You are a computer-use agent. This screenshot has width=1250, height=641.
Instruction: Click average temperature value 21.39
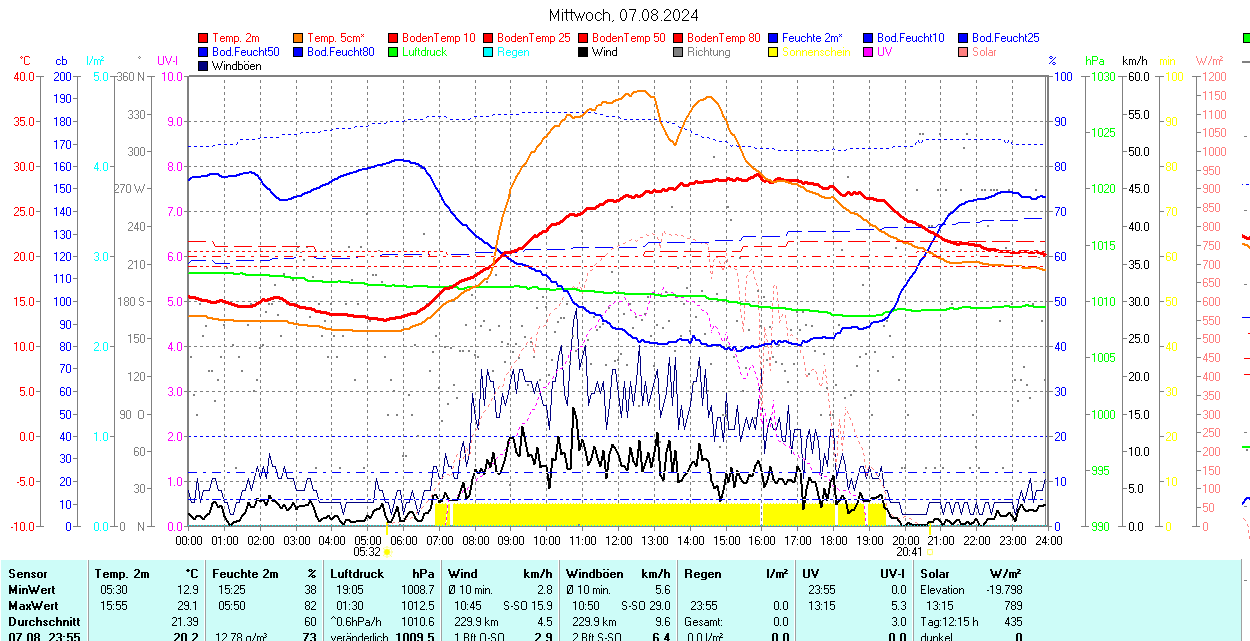[187, 622]
